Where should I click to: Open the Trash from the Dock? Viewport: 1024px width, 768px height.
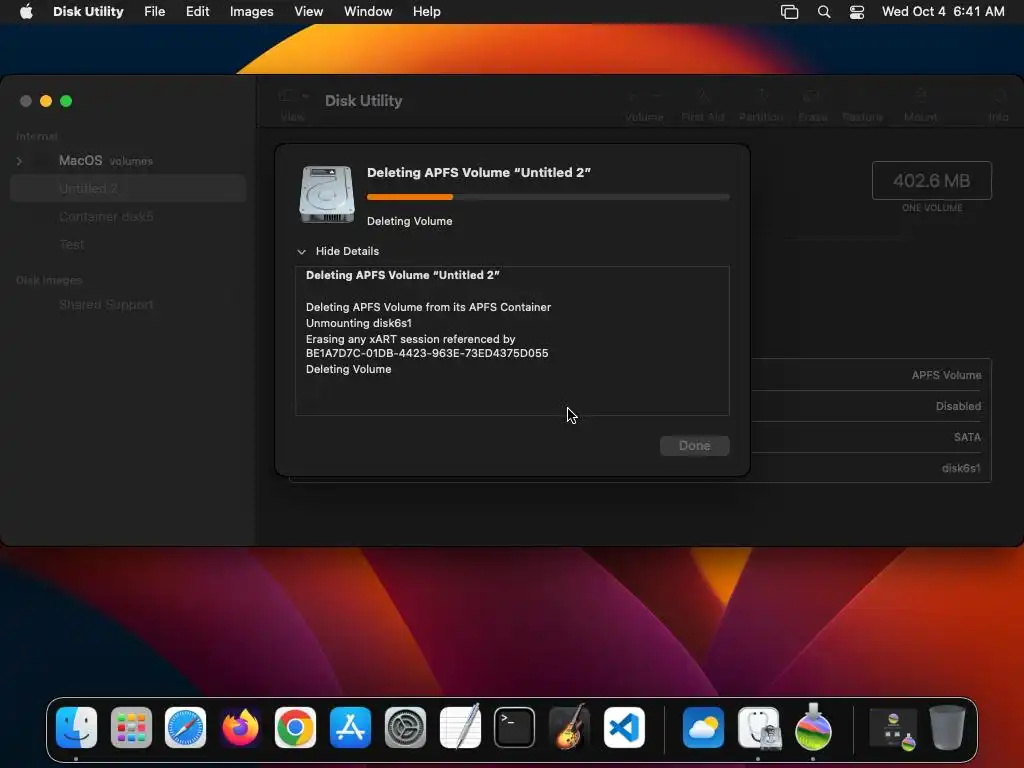click(x=947, y=727)
